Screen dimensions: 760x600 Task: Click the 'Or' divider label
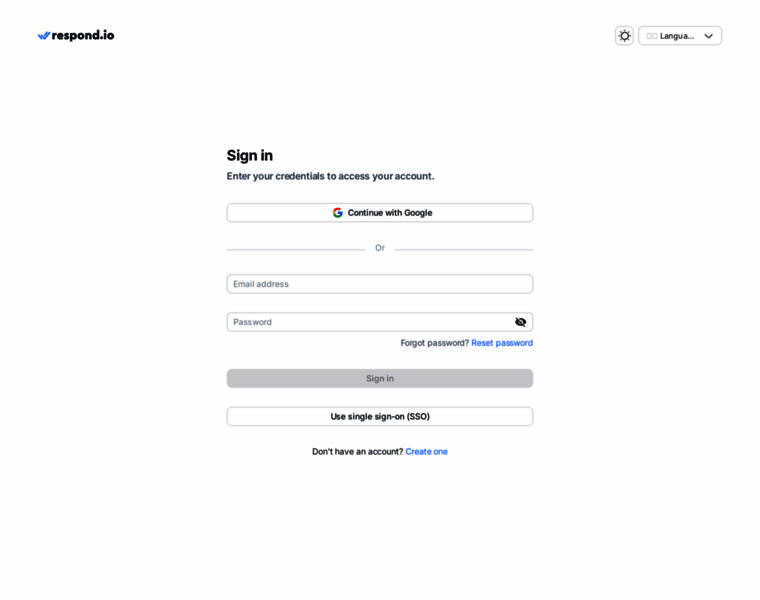pos(380,248)
